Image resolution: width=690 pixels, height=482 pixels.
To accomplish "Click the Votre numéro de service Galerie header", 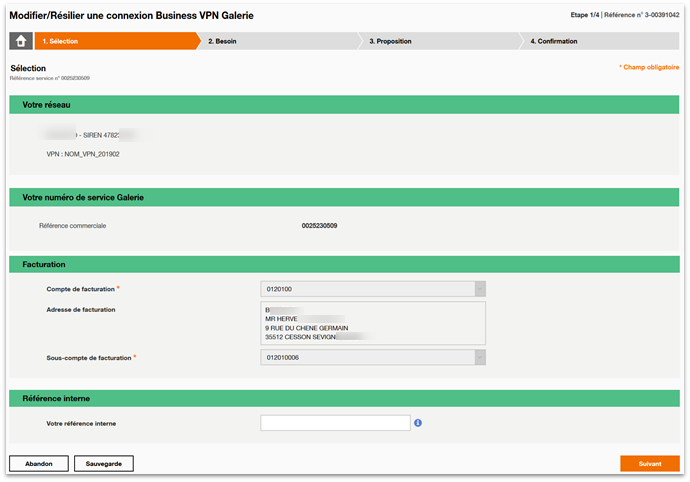I will [344, 197].
